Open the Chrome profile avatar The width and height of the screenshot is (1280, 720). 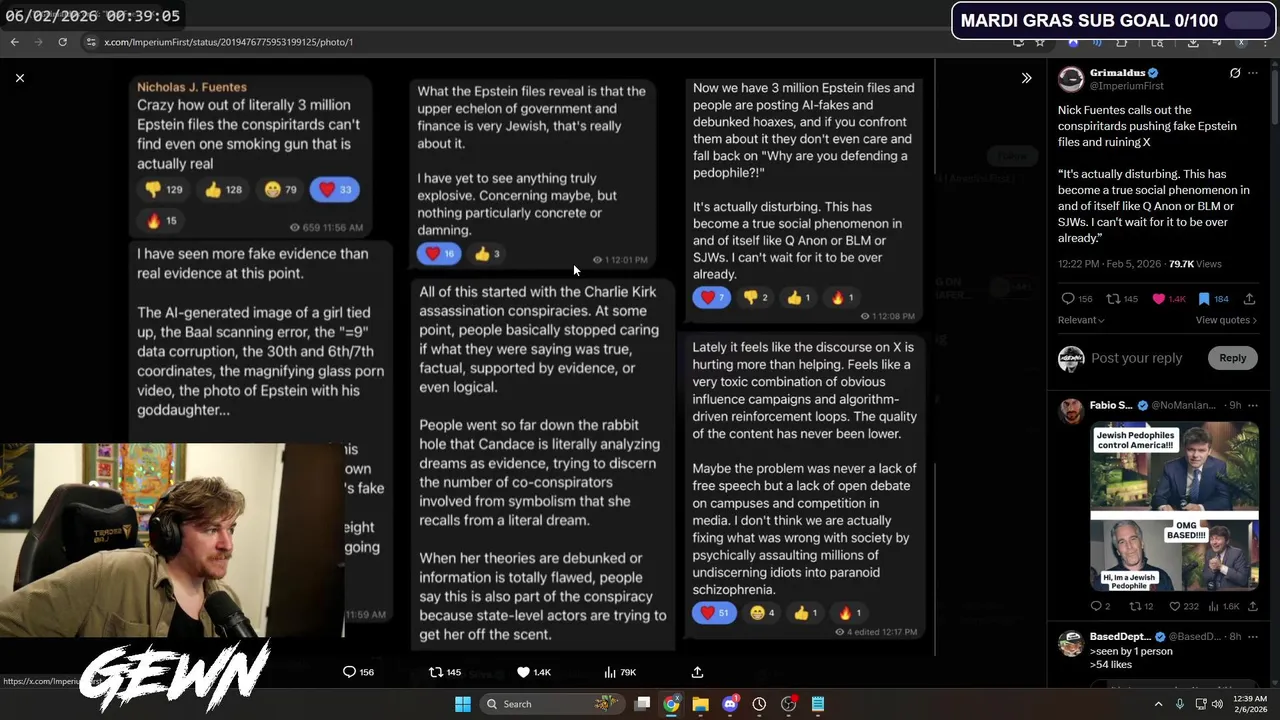coord(1241,42)
